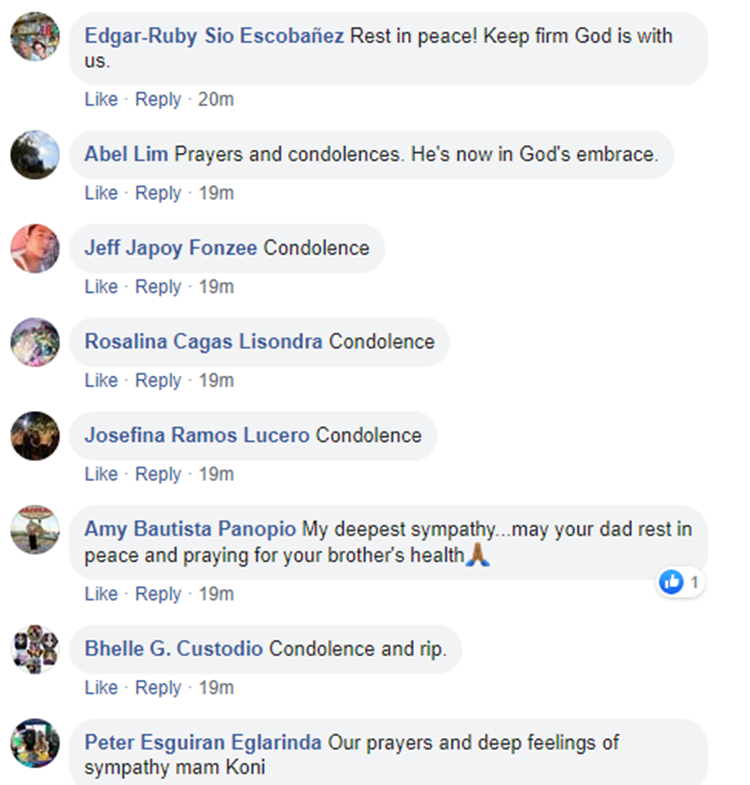Click Peter Esguiran Eglarinda's avatar
Viewport: 750px width, 785px height.
tap(35, 743)
